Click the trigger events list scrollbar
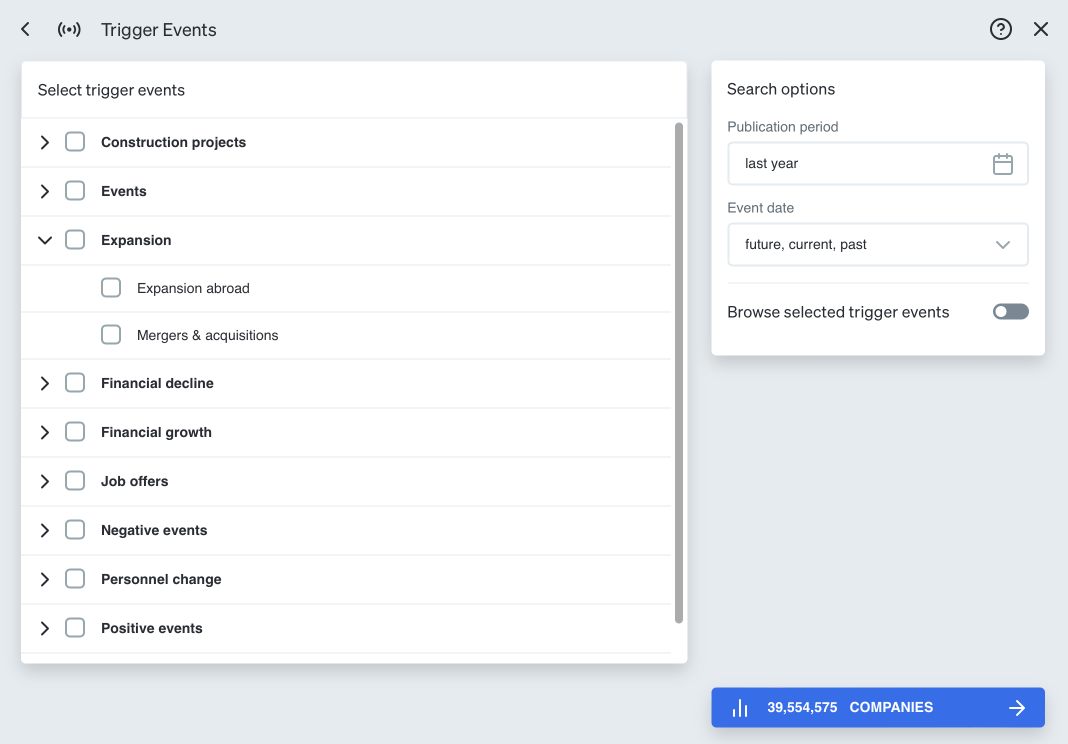Screen dimensions: 1068x744 coord(679,372)
